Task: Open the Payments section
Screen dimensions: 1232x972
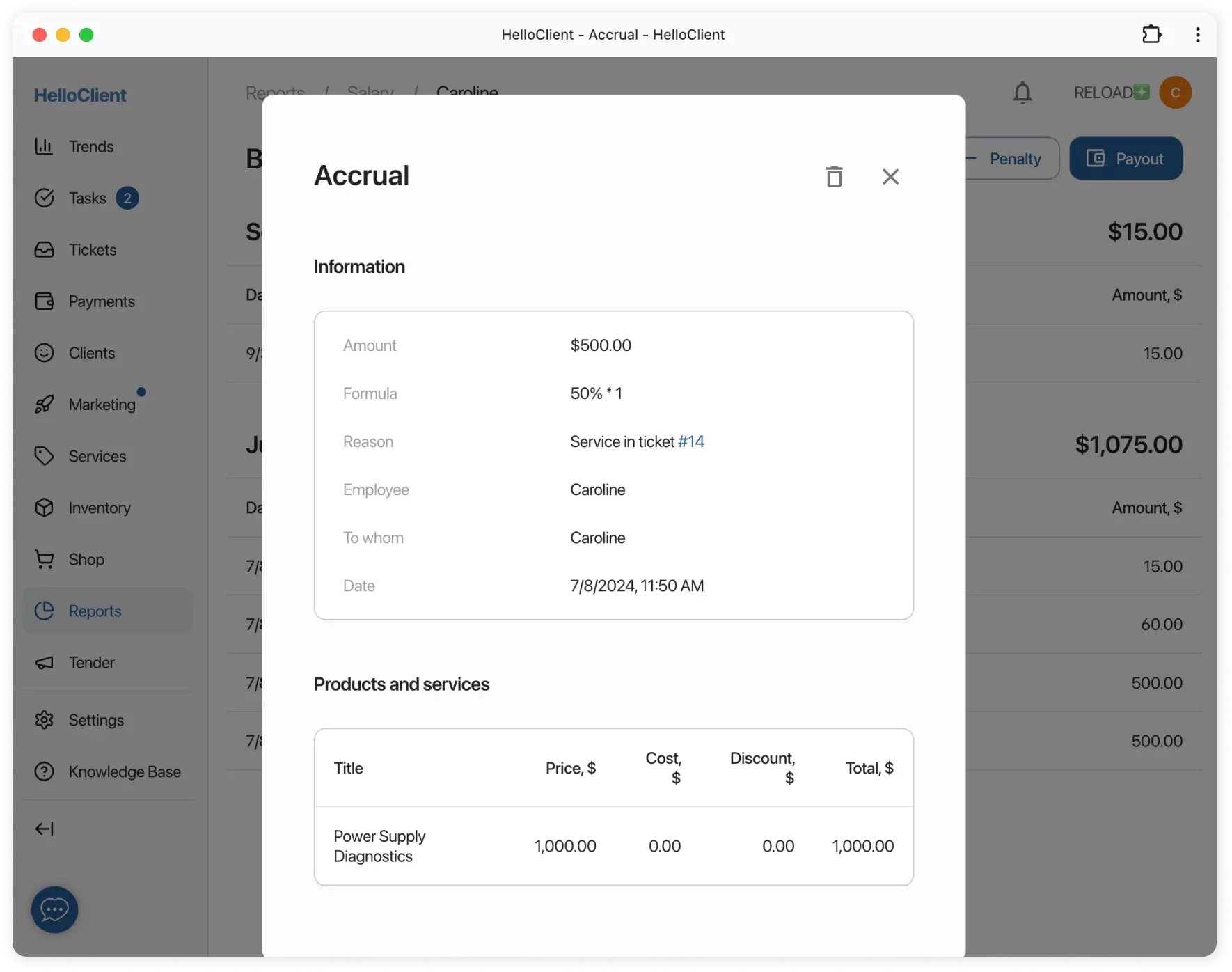Action: tap(101, 301)
